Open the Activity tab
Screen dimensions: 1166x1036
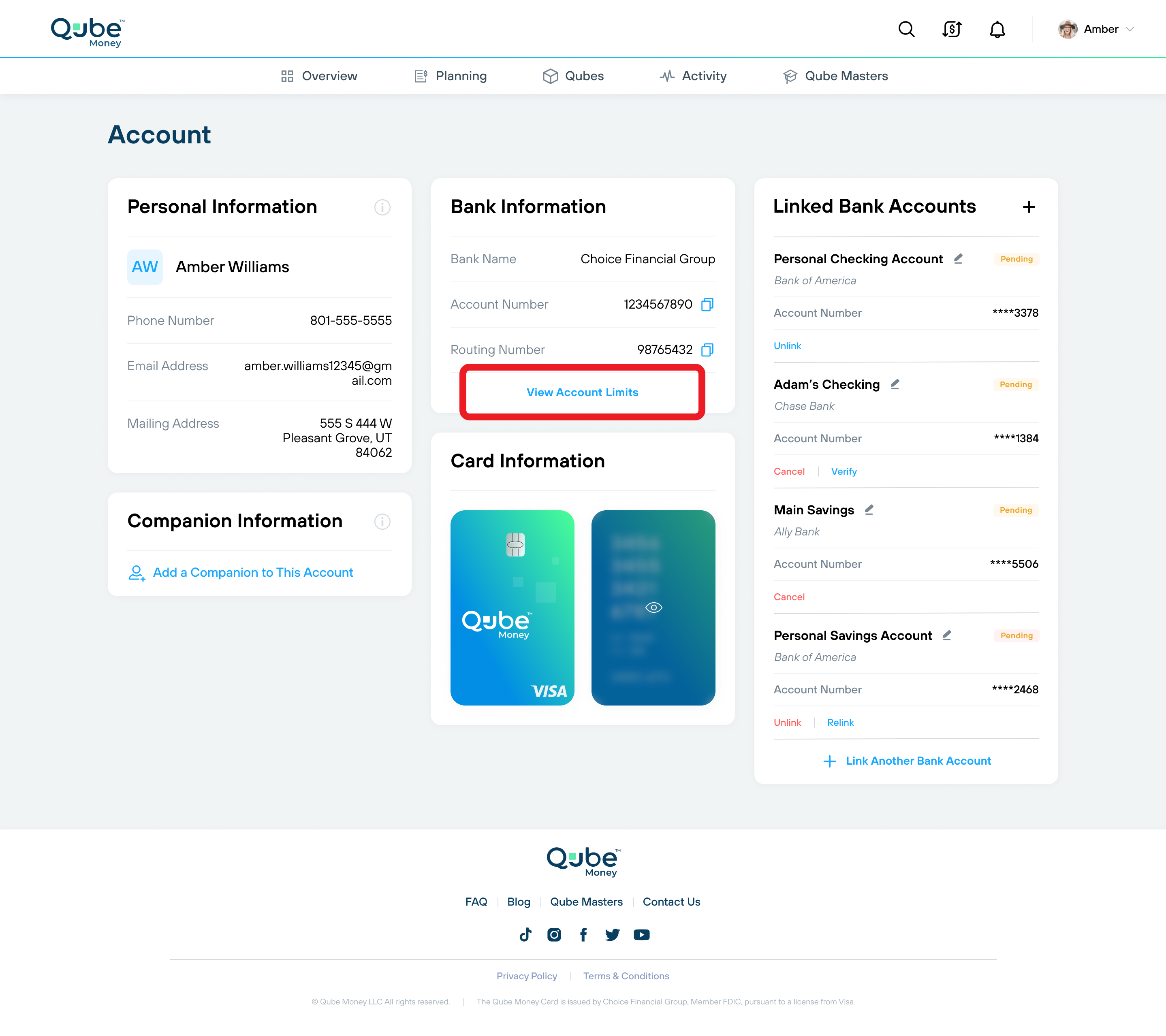pos(692,76)
